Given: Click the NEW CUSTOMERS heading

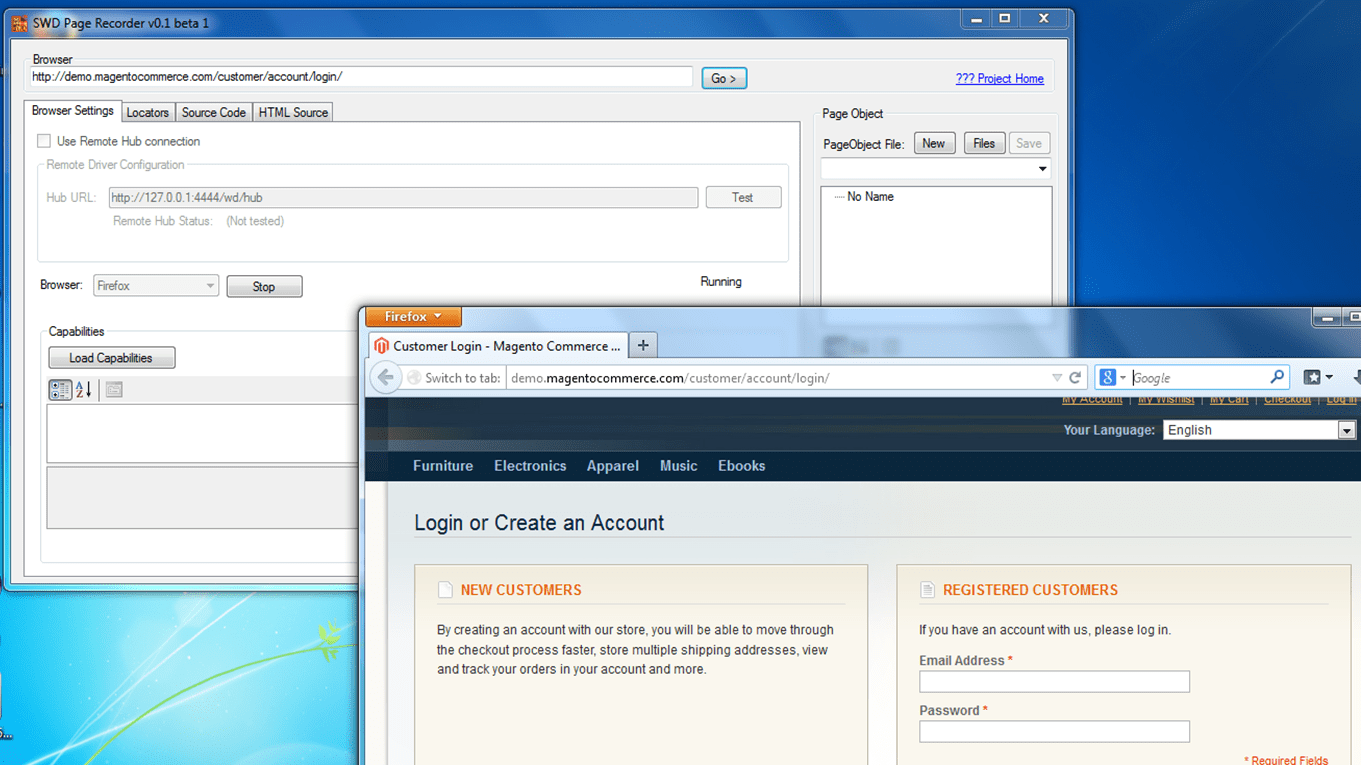Looking at the screenshot, I should point(521,590).
